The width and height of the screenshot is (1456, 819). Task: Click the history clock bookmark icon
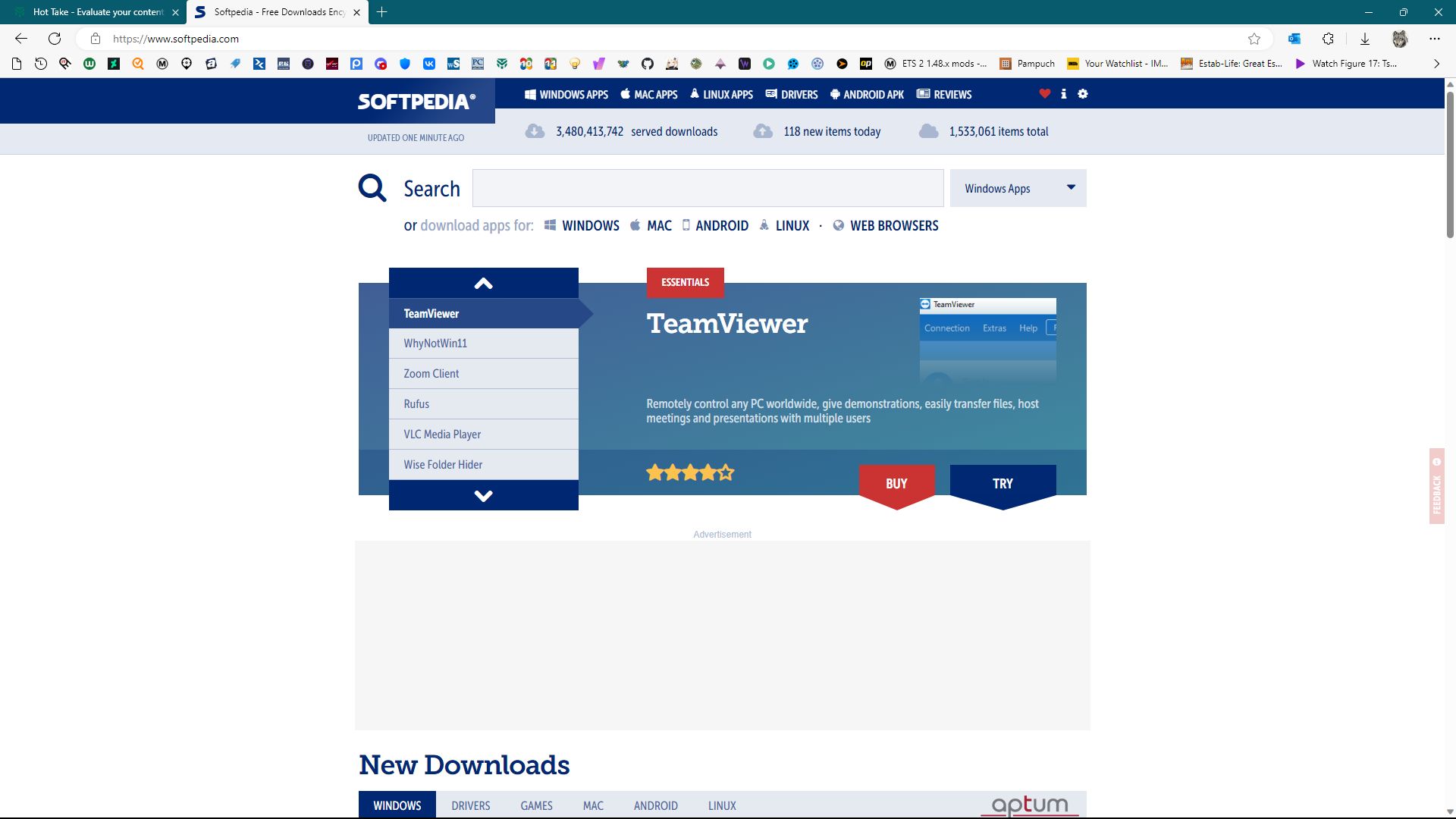pyautogui.click(x=41, y=64)
